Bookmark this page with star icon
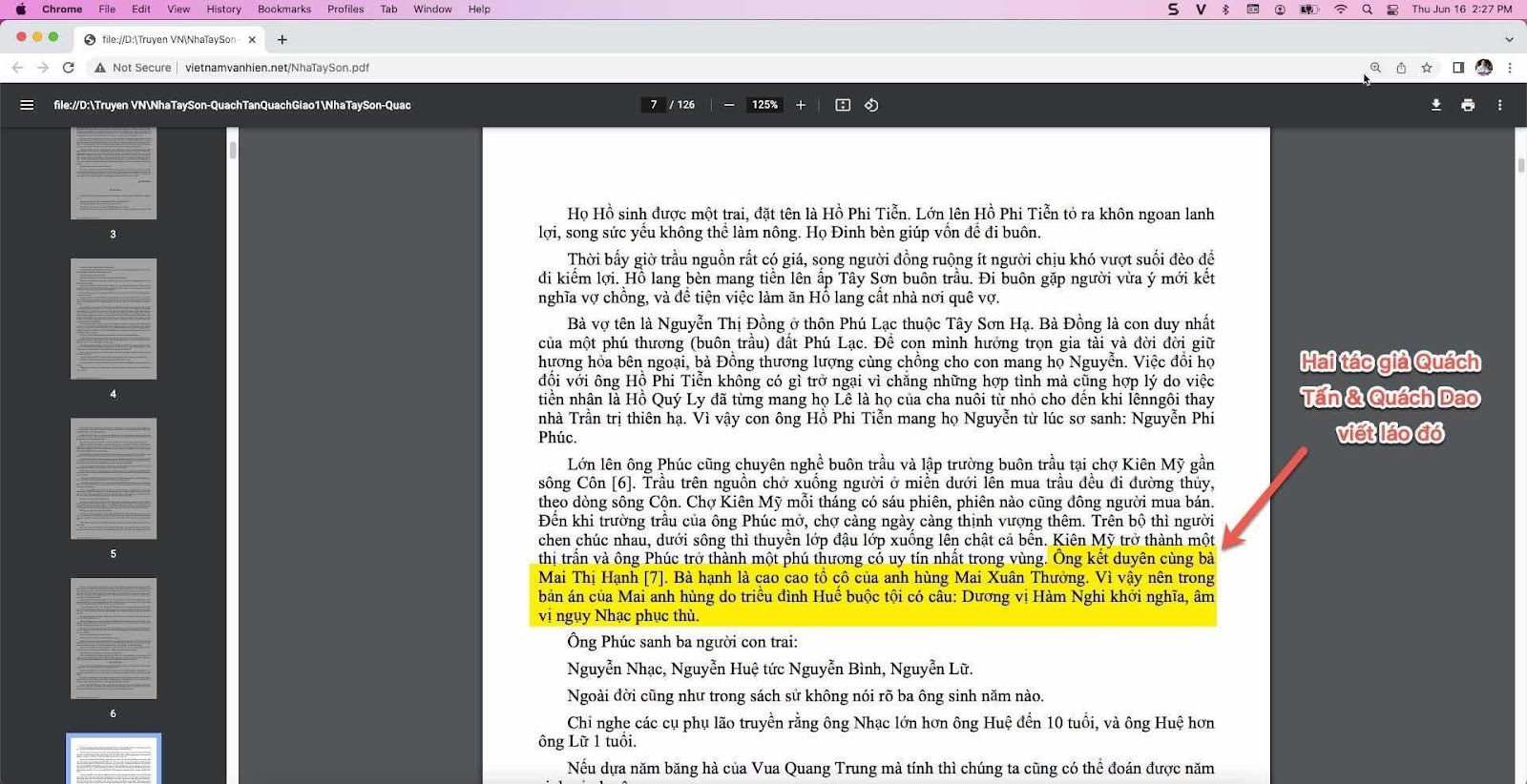Image resolution: width=1527 pixels, height=784 pixels. coord(1427,68)
